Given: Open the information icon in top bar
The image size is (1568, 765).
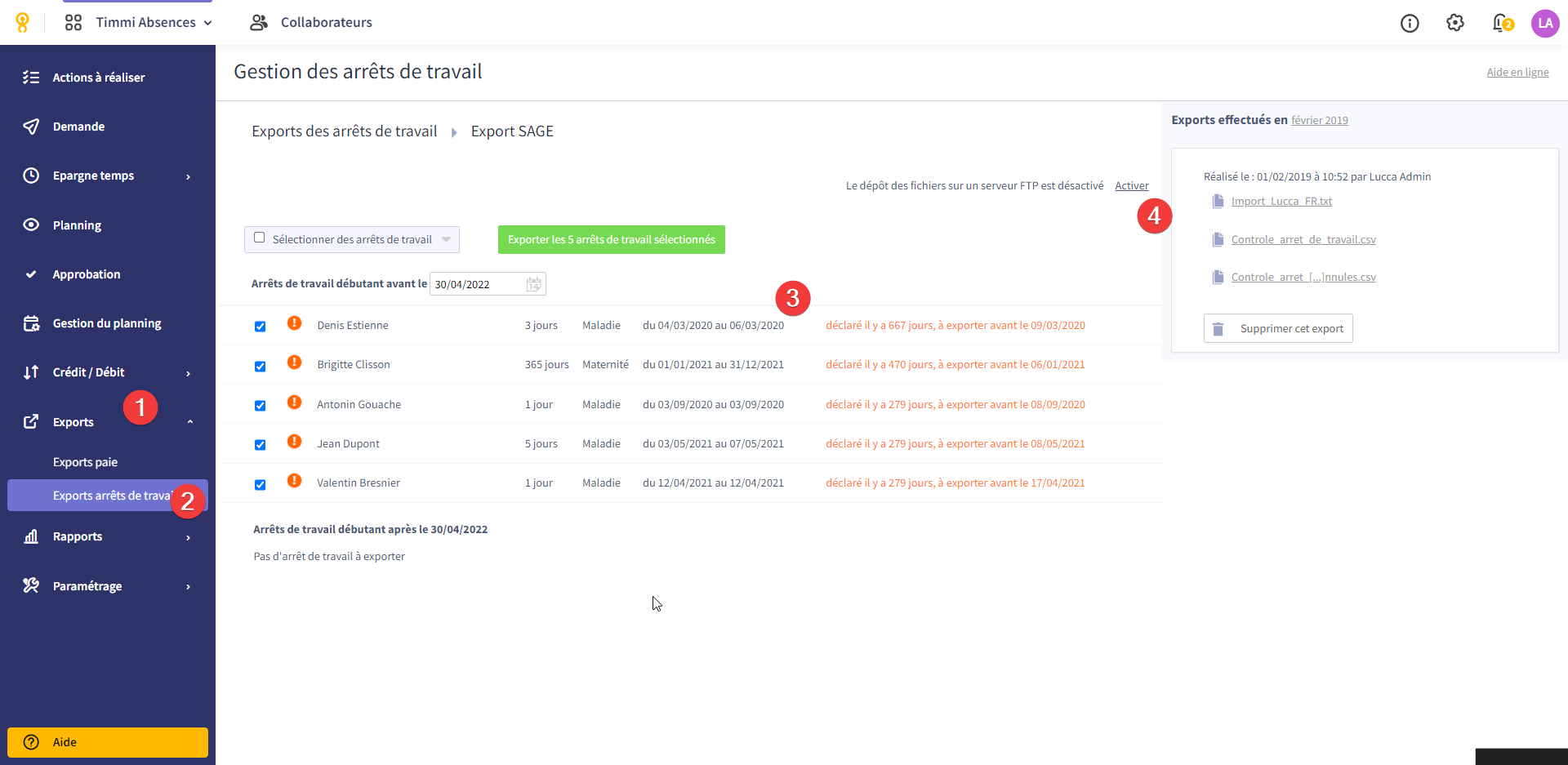Looking at the screenshot, I should 1410,23.
